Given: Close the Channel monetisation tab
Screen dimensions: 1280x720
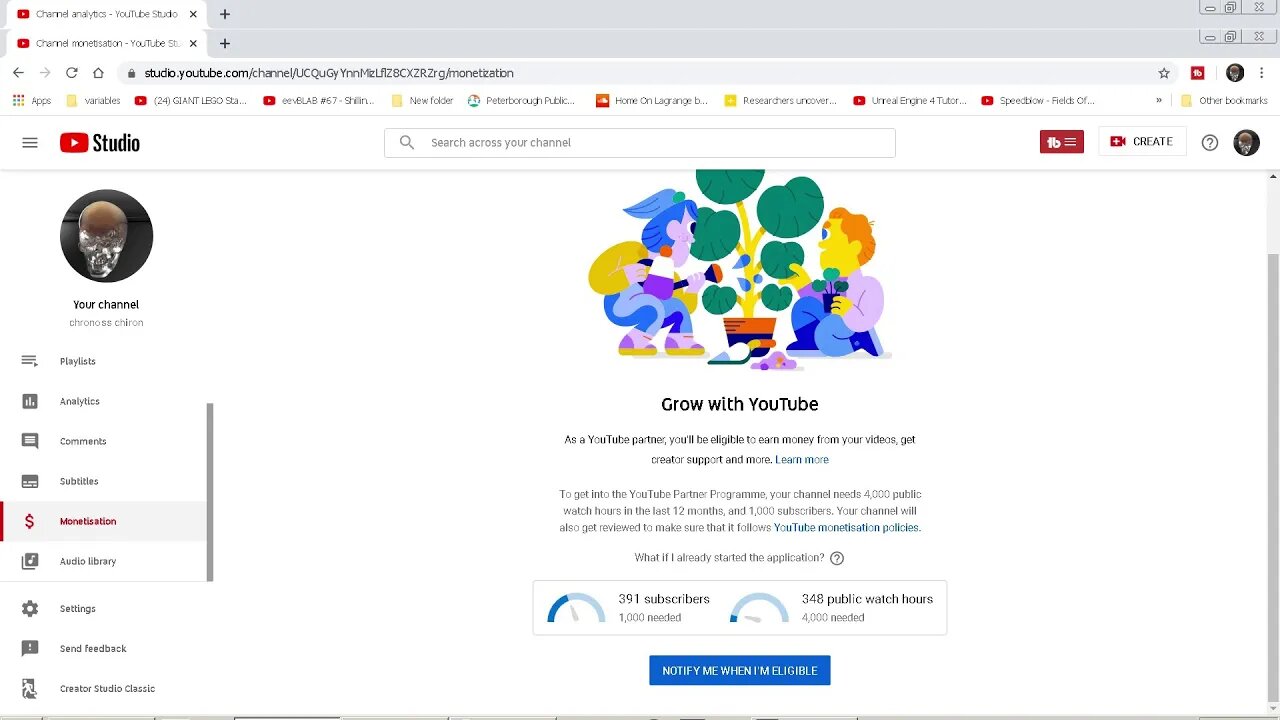Looking at the screenshot, I should (193, 43).
